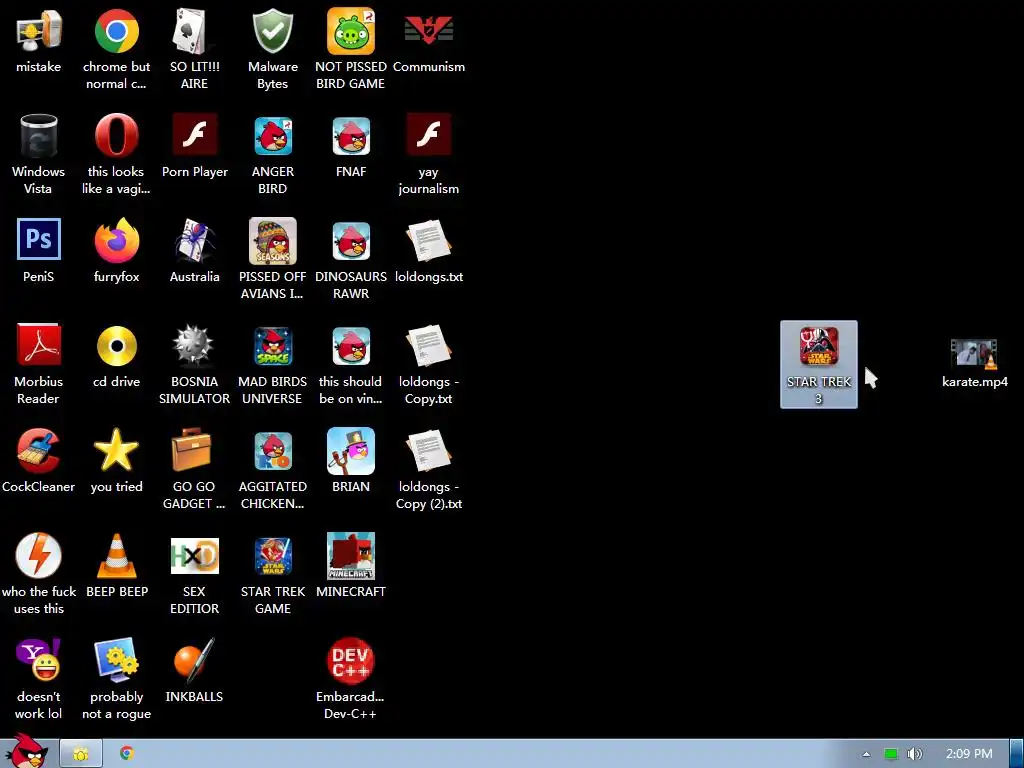The width and height of the screenshot is (1024, 768).
Task: Open 'probably not a rogue' gears icon
Action: (x=116, y=660)
